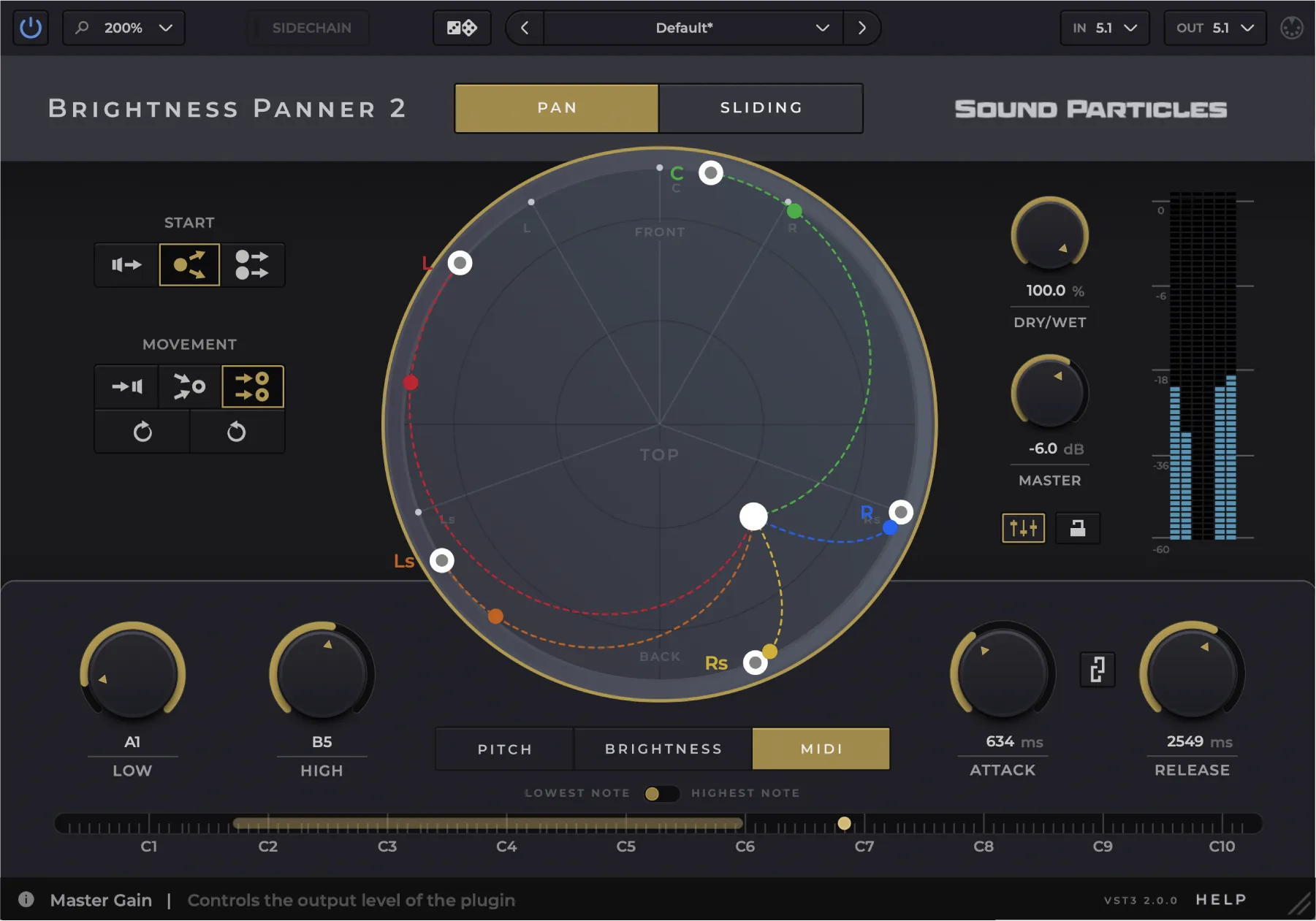Click the Master gain knob
The width and height of the screenshot is (1316, 921).
pyautogui.click(x=1050, y=393)
